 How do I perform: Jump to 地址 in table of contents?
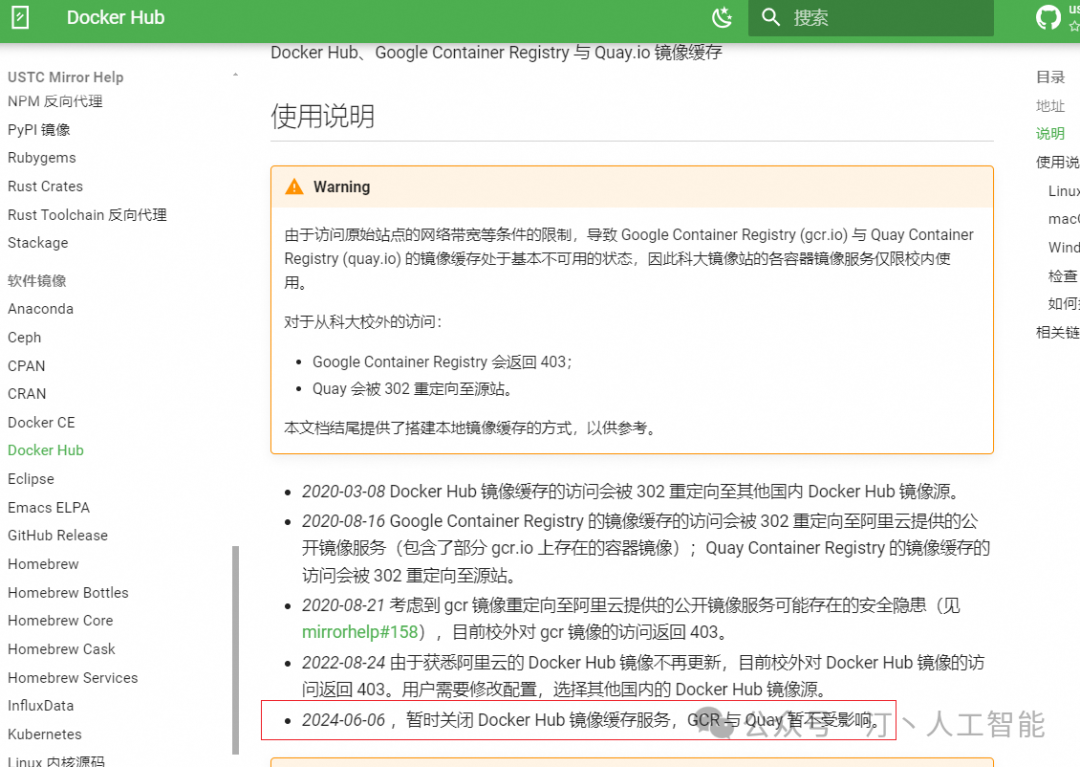coord(1050,106)
